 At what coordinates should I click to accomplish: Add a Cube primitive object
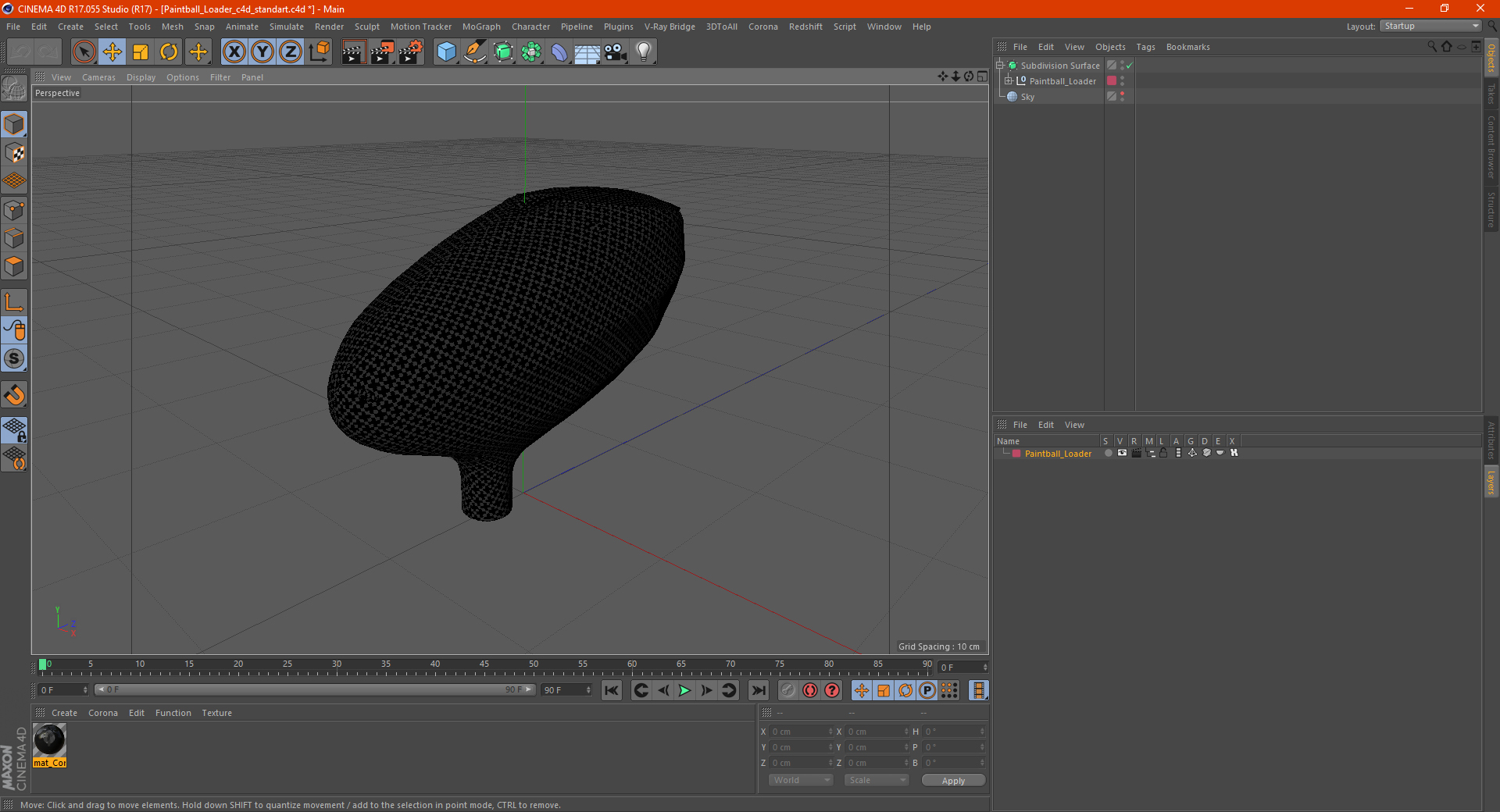click(446, 52)
